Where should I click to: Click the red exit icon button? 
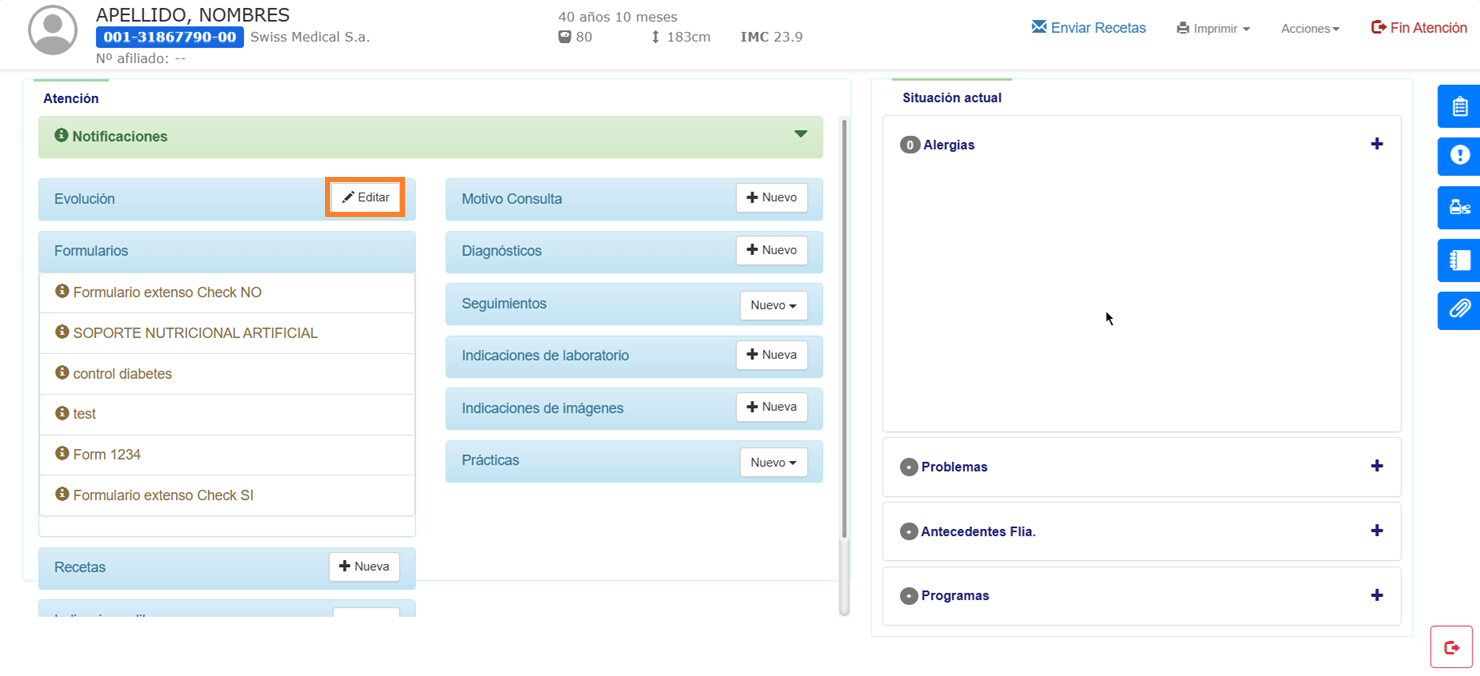pos(1451,647)
